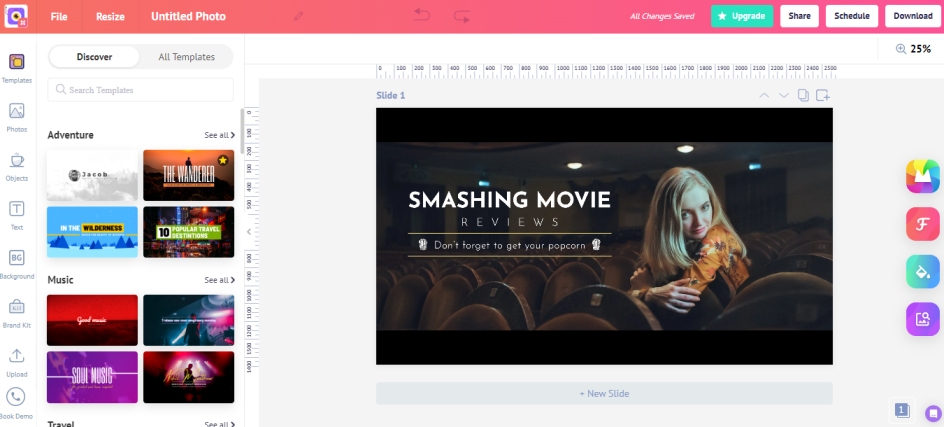Select In The Wilderness template thumbnail

point(92,232)
